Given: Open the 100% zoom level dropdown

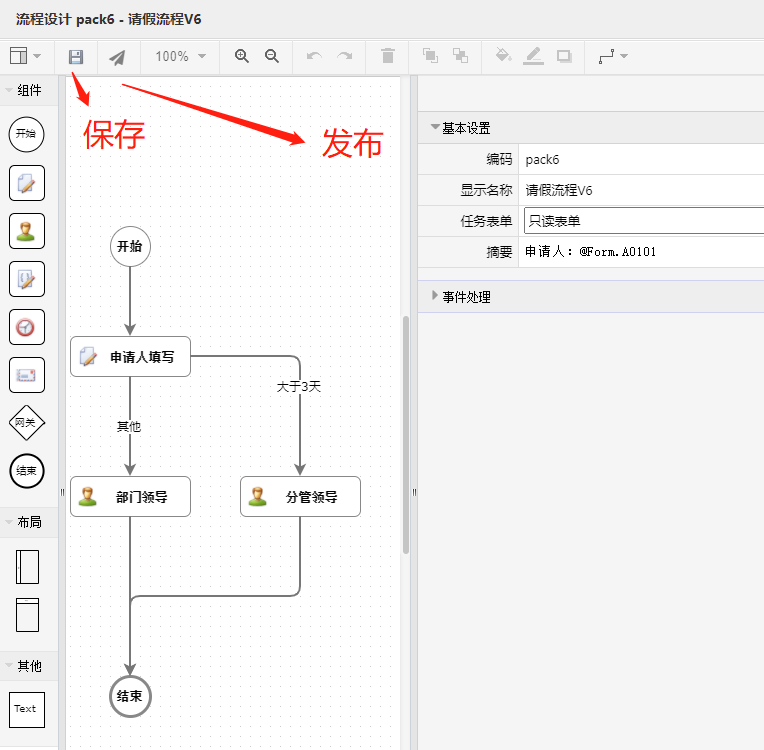Looking at the screenshot, I should [180, 56].
